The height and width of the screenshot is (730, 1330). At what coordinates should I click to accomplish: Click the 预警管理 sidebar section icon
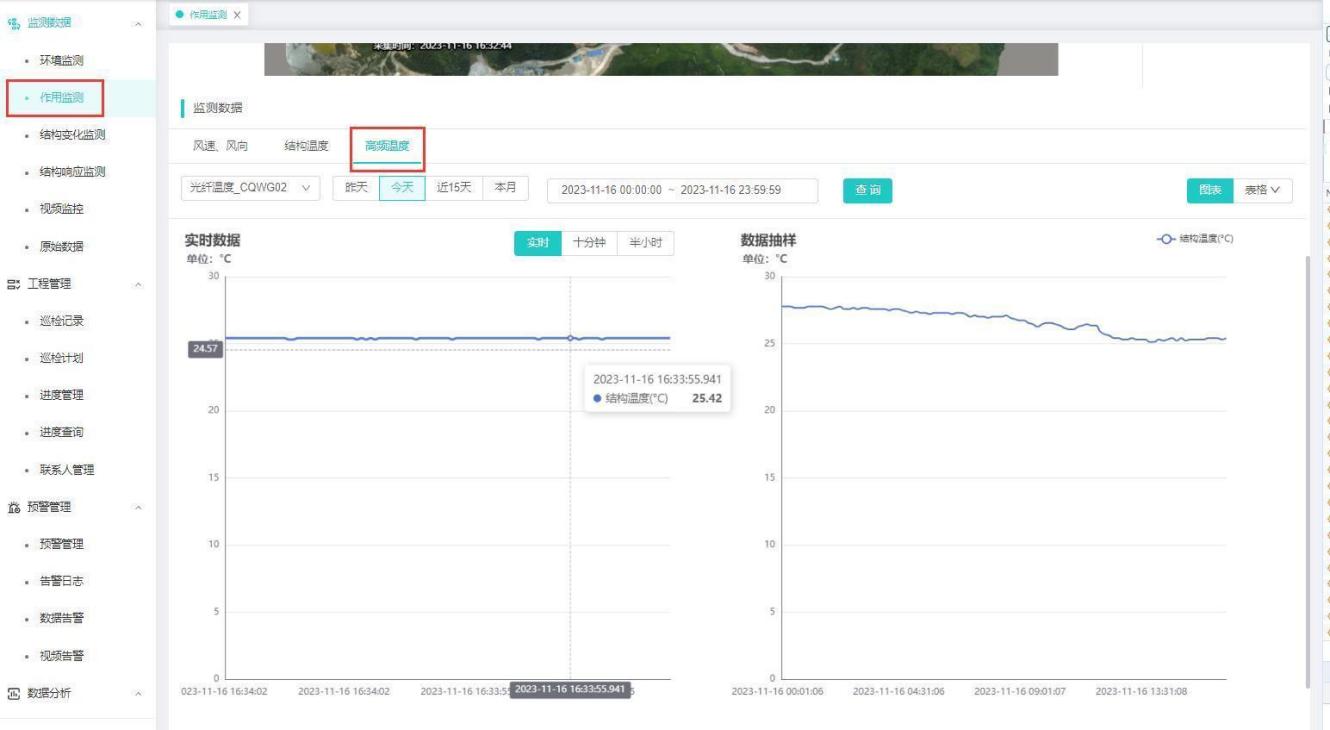(x=14, y=508)
